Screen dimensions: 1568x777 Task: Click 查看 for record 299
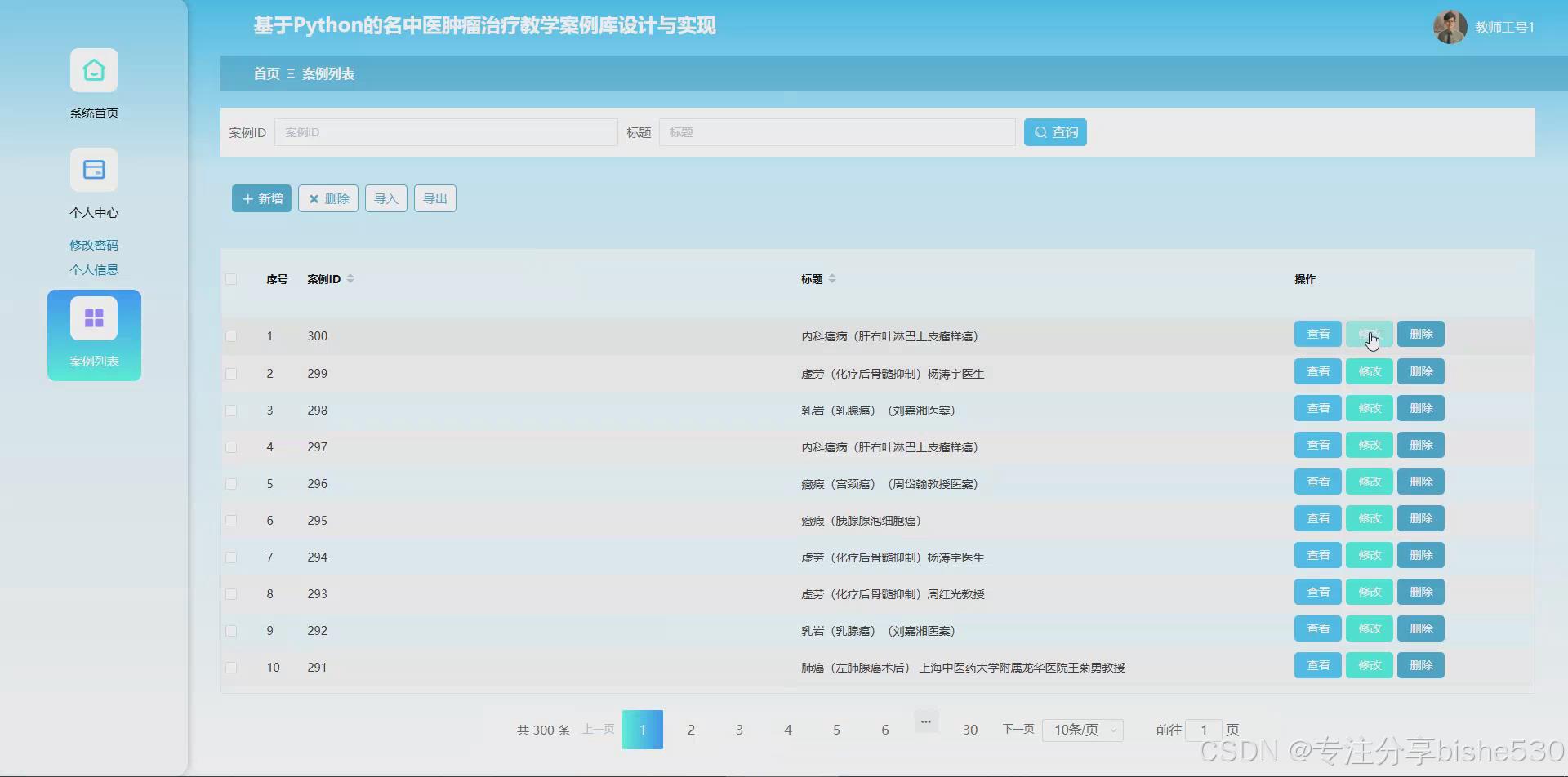(x=1317, y=371)
